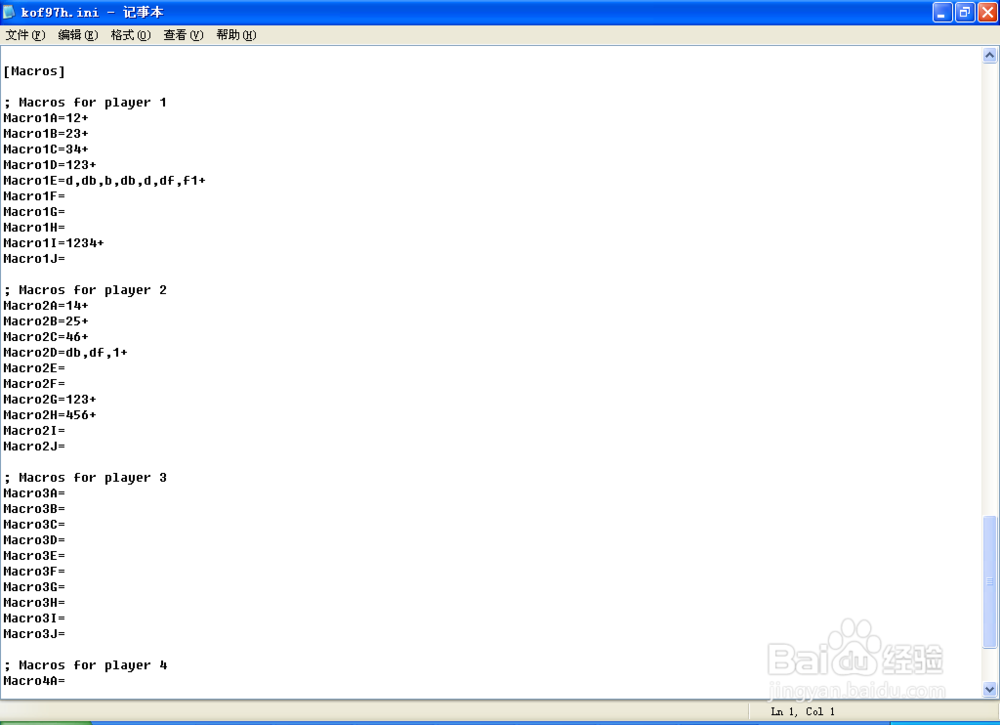Click the scrollbar up arrow

click(990, 55)
